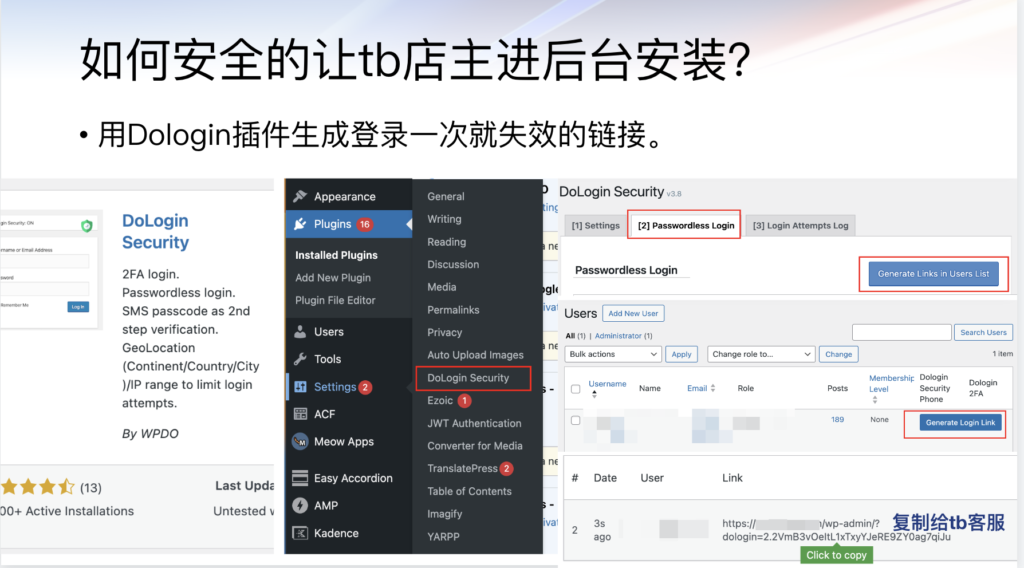The height and width of the screenshot is (568, 1024).
Task: Click the Settings sliders icon
Action: pos(300,387)
